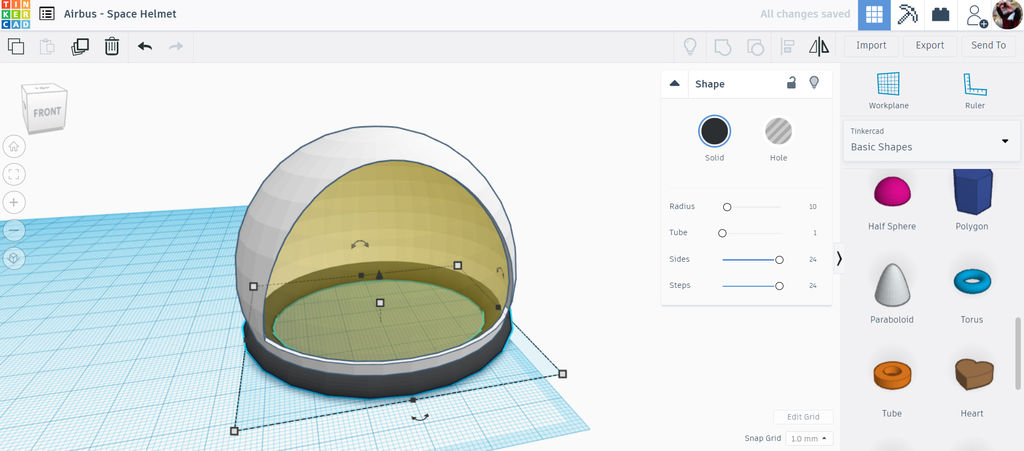Screen dimensions: 1024x451
Task: Undo the last action
Action: coord(145,46)
